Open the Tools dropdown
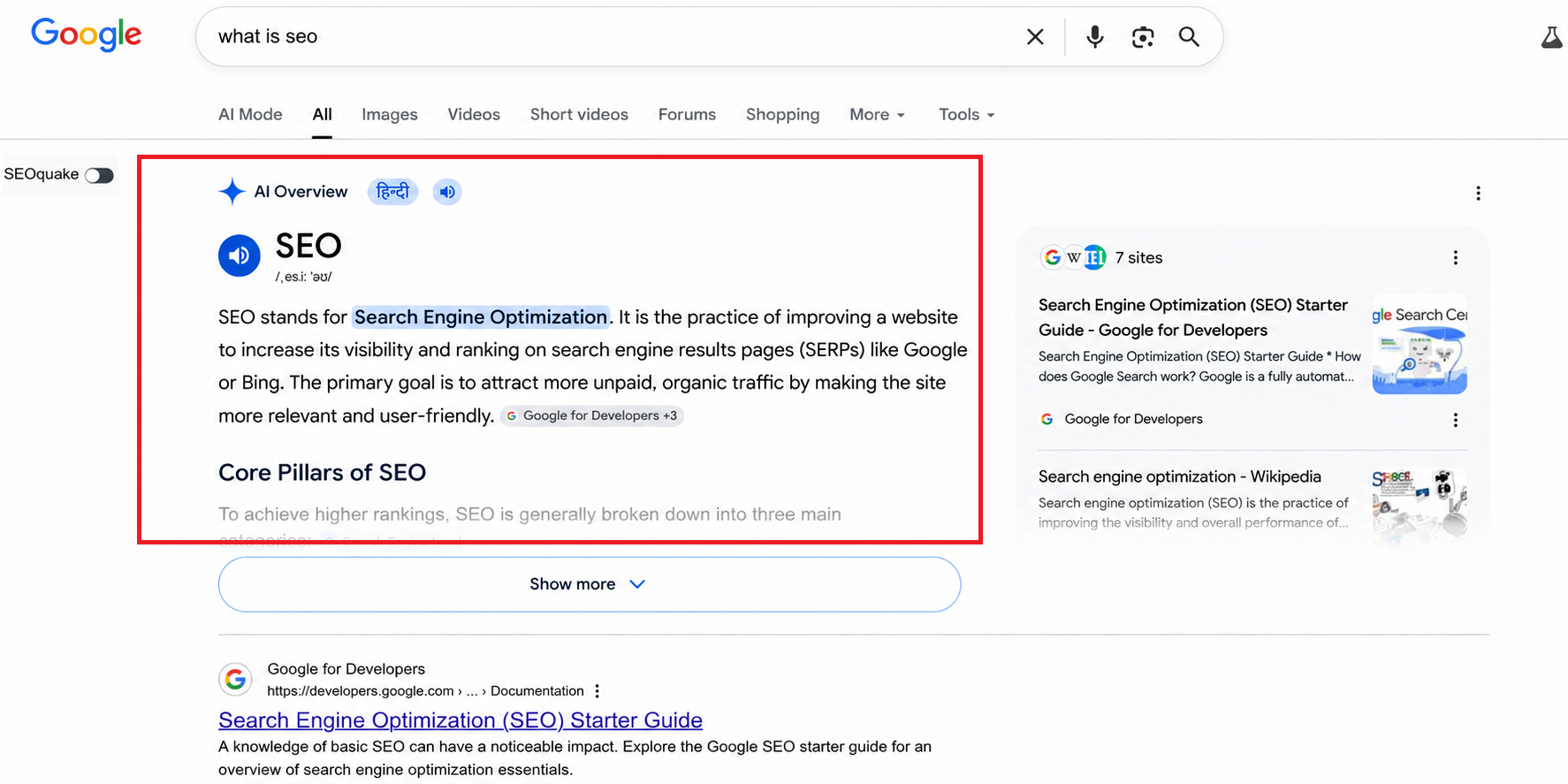The image size is (1568, 784). (x=966, y=114)
